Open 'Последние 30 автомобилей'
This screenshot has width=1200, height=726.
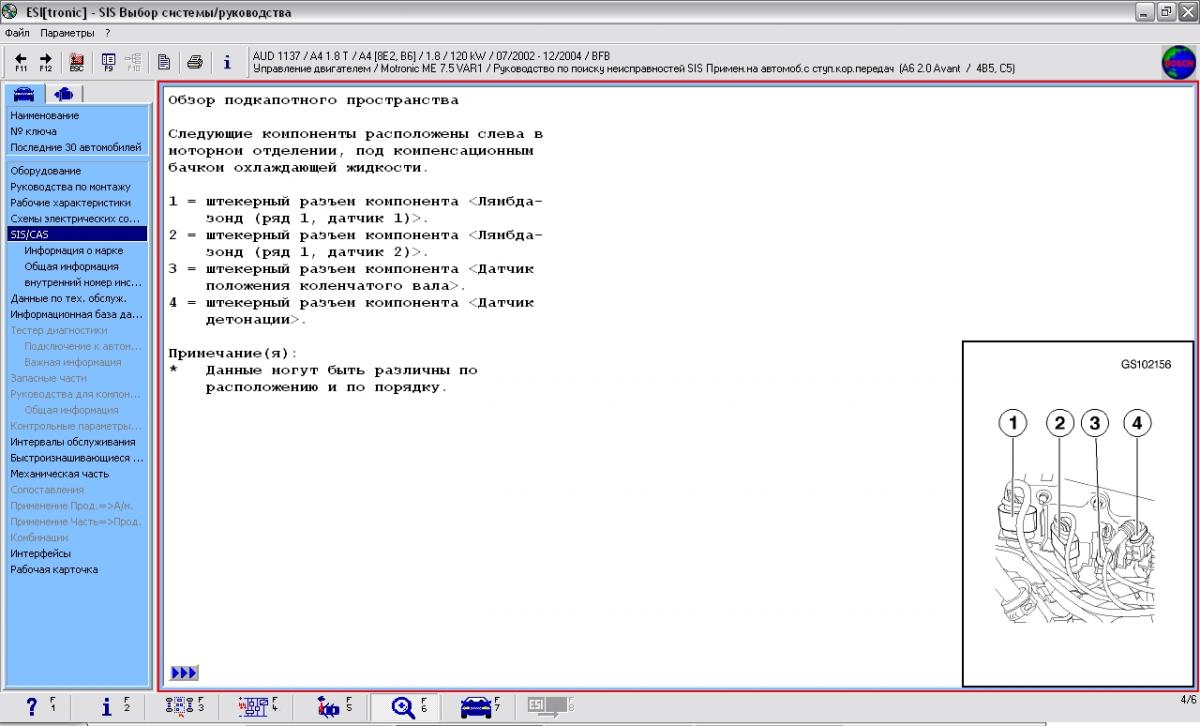click(76, 147)
